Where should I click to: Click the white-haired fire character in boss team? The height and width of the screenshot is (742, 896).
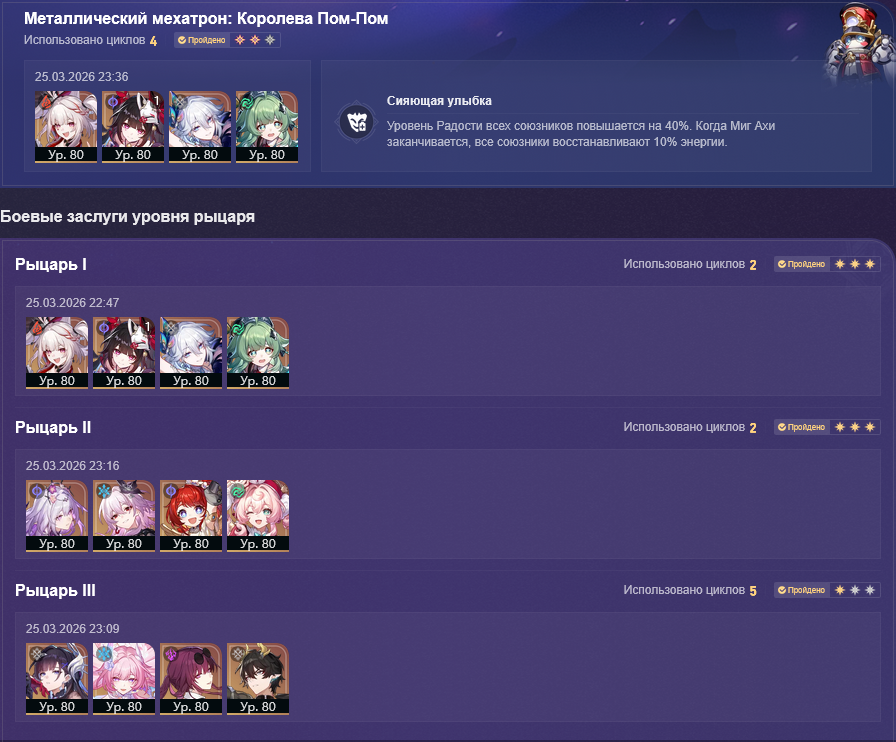66,127
